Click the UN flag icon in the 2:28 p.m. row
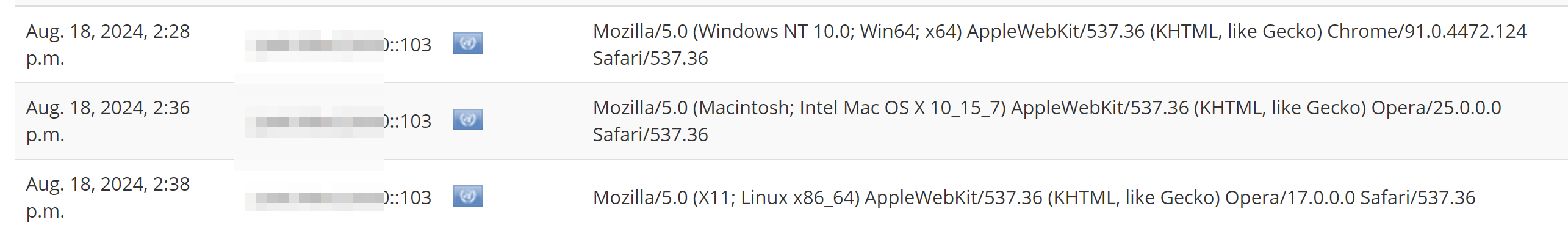The image size is (1568, 231). coord(467,43)
